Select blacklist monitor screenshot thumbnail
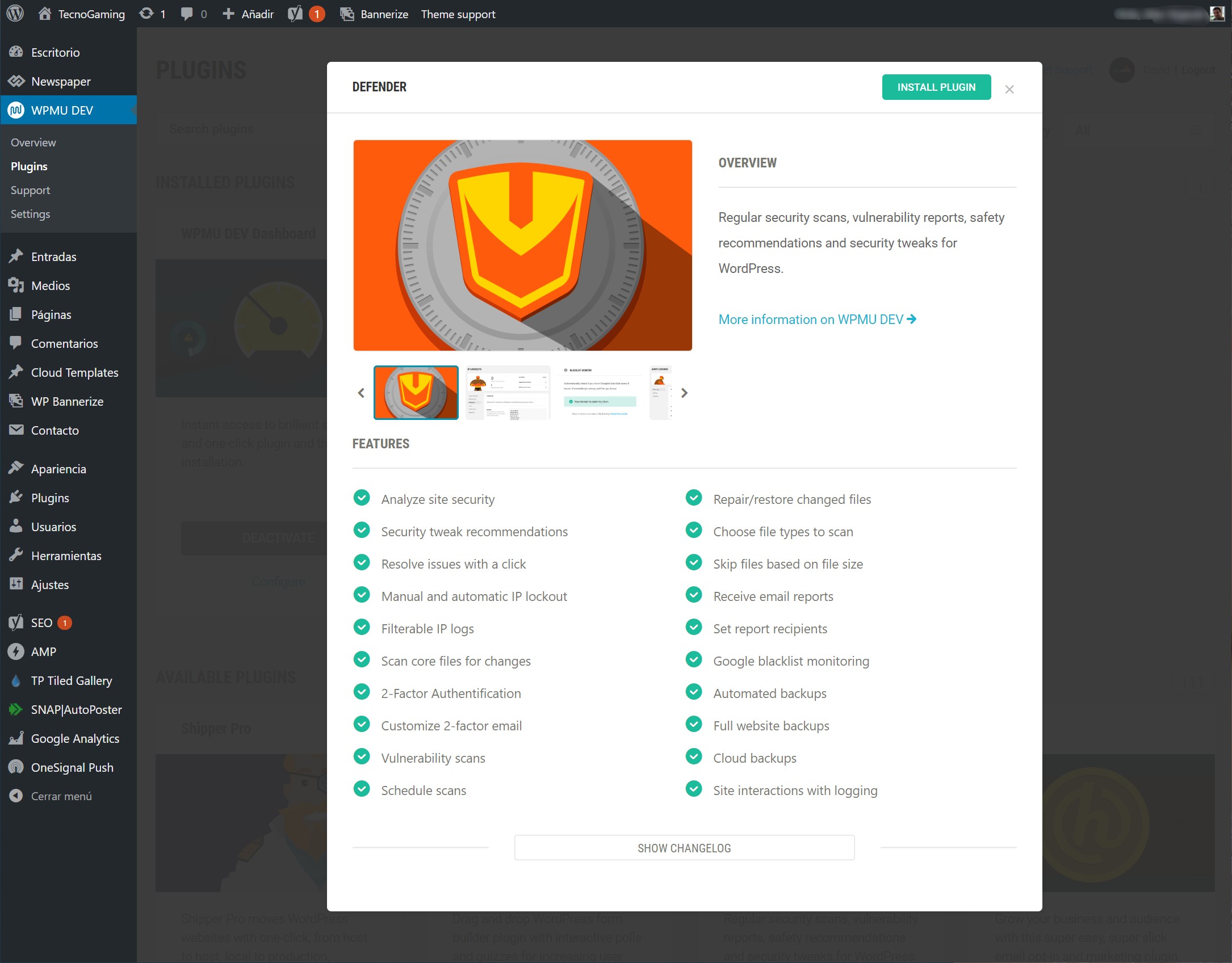Image resolution: width=1232 pixels, height=963 pixels. pos(600,393)
